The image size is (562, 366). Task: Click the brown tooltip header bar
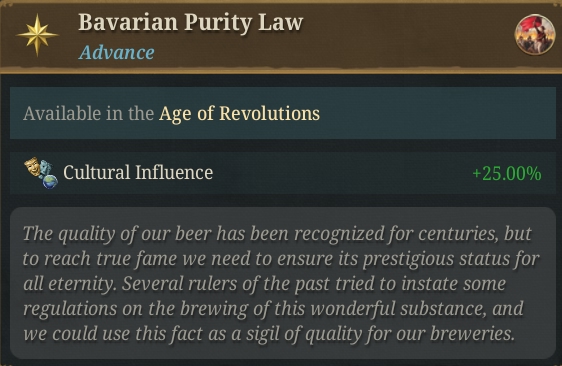281,36
